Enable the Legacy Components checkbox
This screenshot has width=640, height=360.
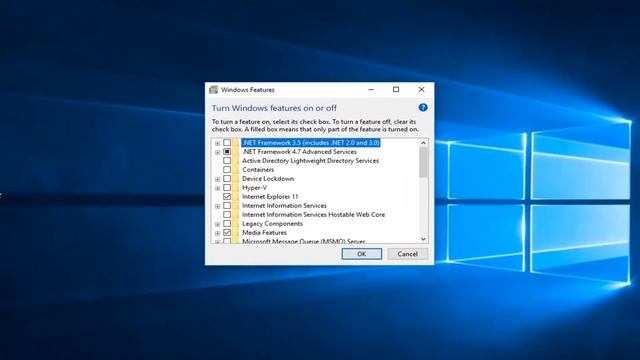pos(227,224)
